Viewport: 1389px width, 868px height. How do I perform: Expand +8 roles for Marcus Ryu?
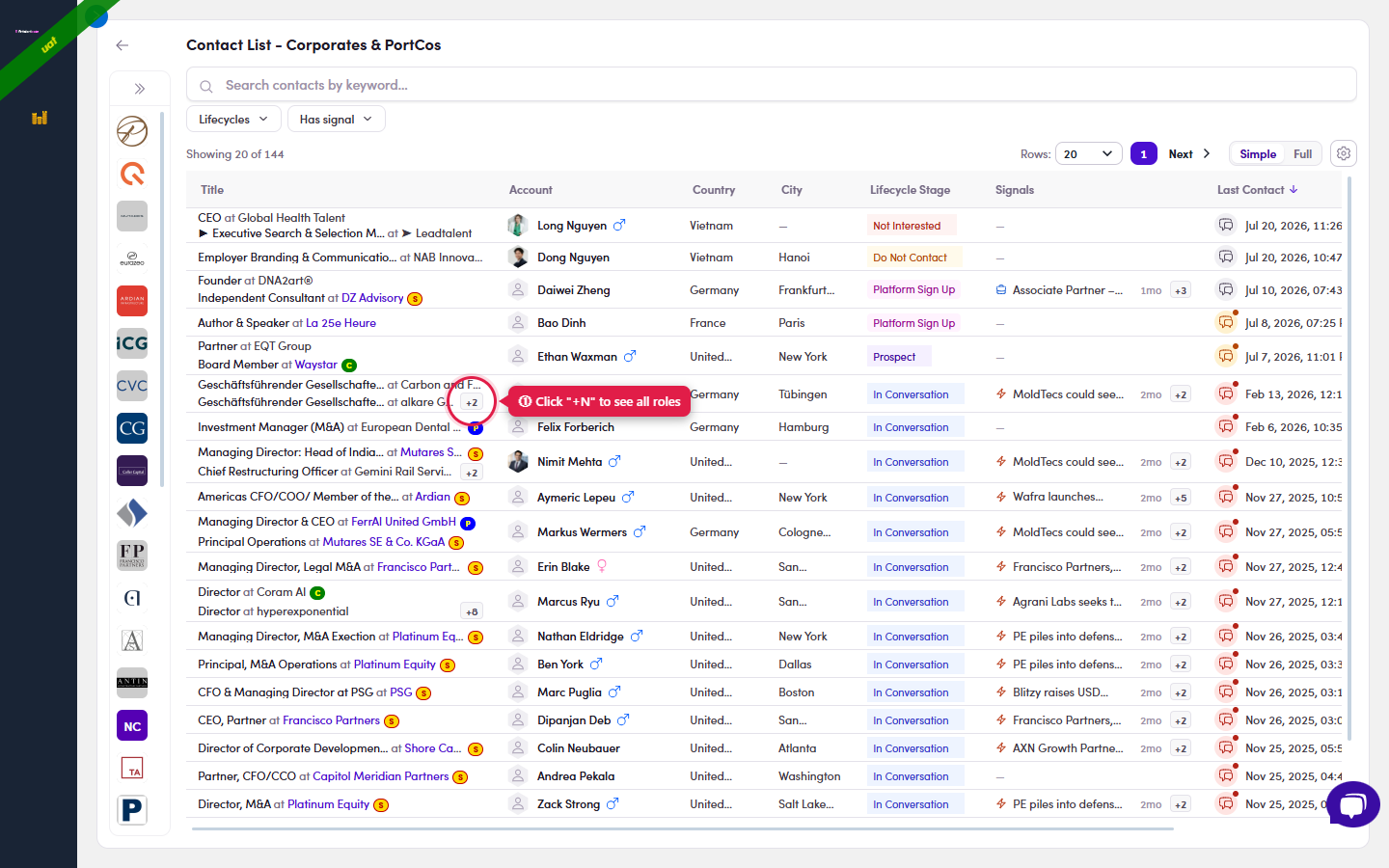[x=472, y=611]
